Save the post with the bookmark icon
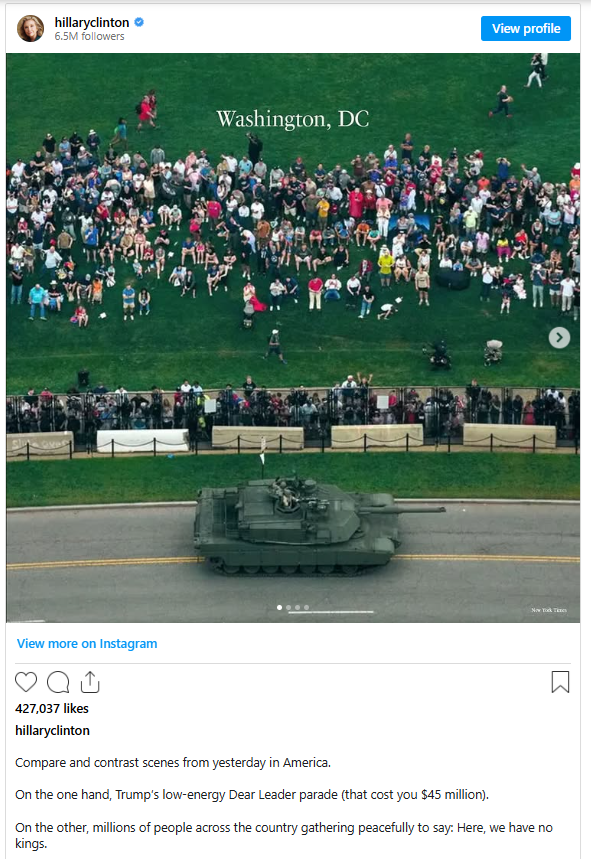 click(560, 682)
